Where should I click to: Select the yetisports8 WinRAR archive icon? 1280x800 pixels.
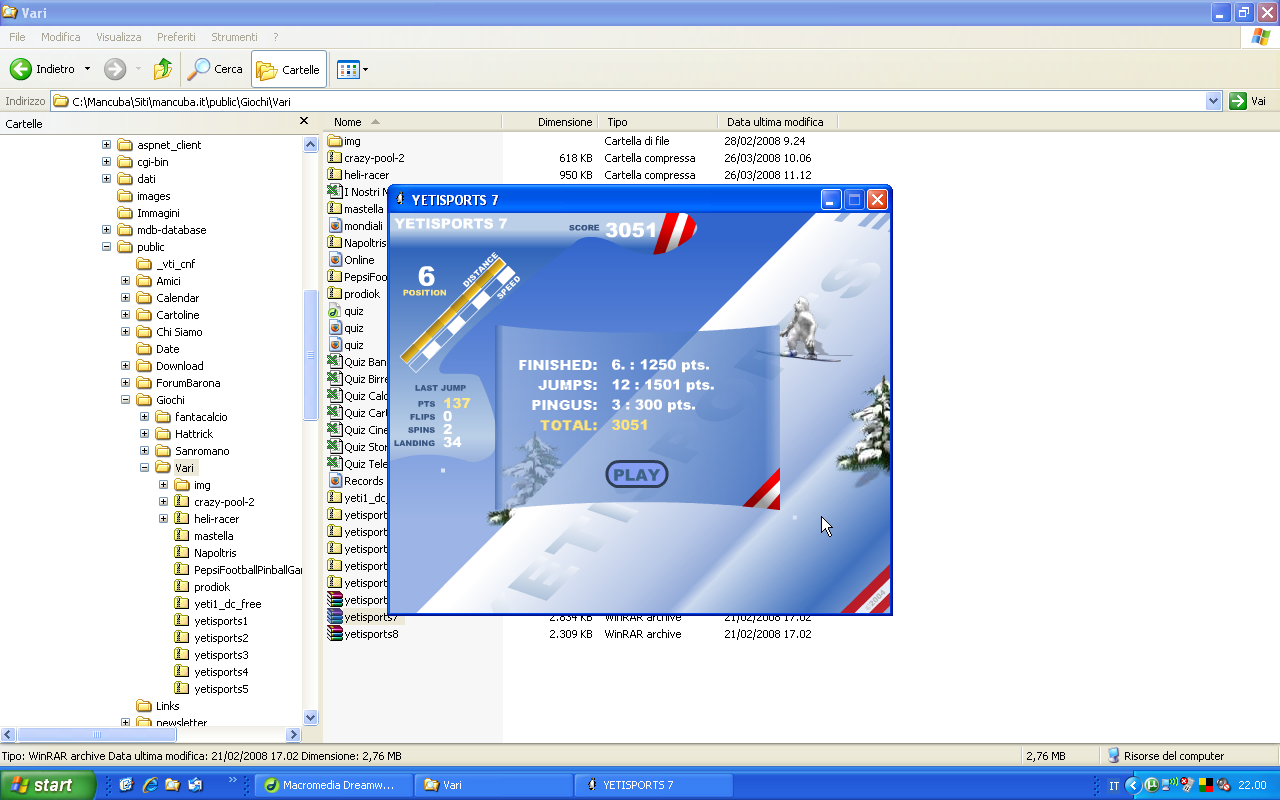click(x=335, y=634)
